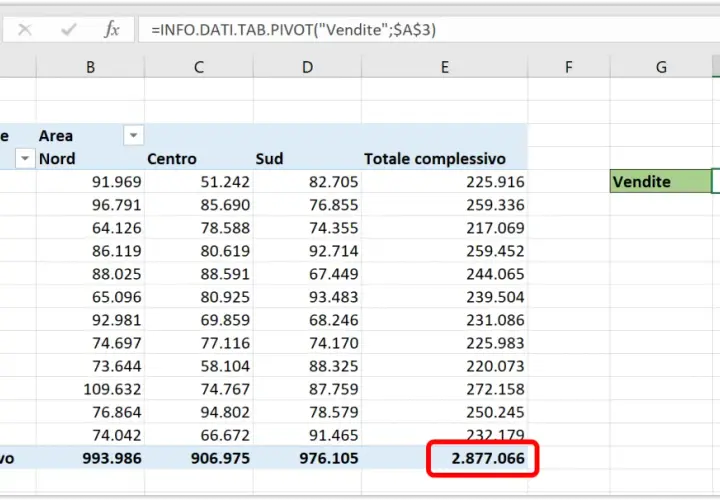The width and height of the screenshot is (720, 500).
Task: Click cell with value 74.355
Action: coord(307,228)
